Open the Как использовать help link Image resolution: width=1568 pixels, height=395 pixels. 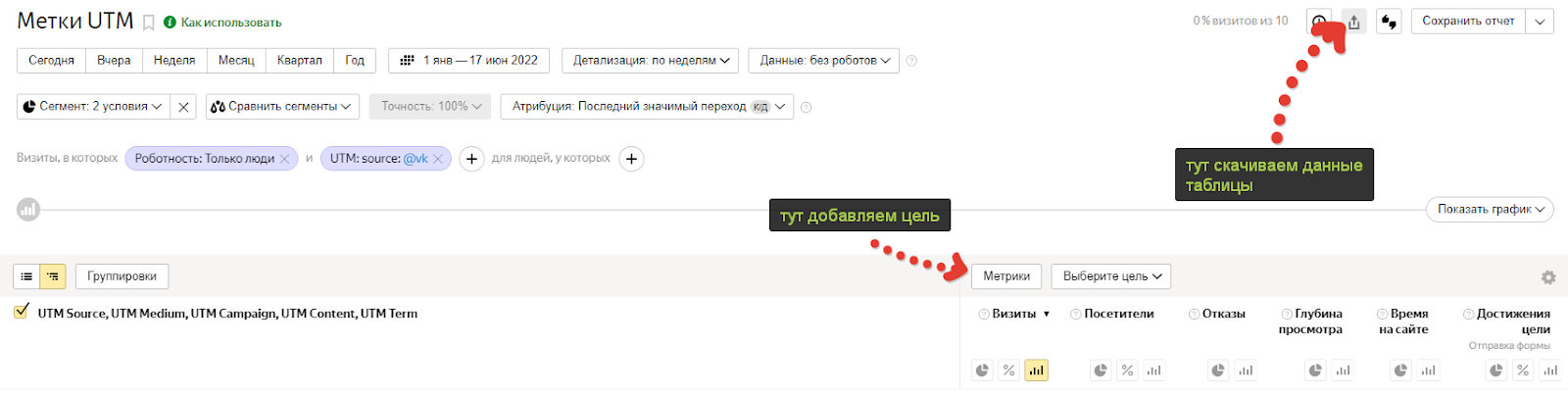coord(230,23)
